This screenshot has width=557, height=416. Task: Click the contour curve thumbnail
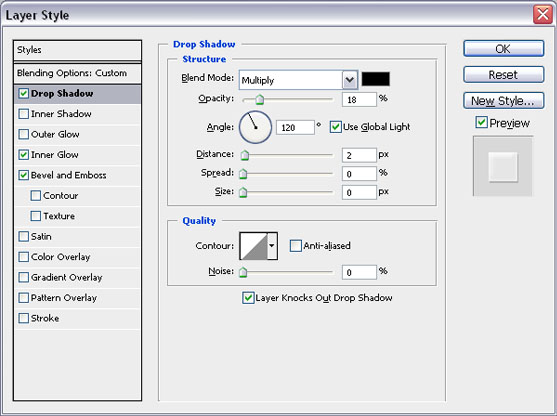(254, 246)
